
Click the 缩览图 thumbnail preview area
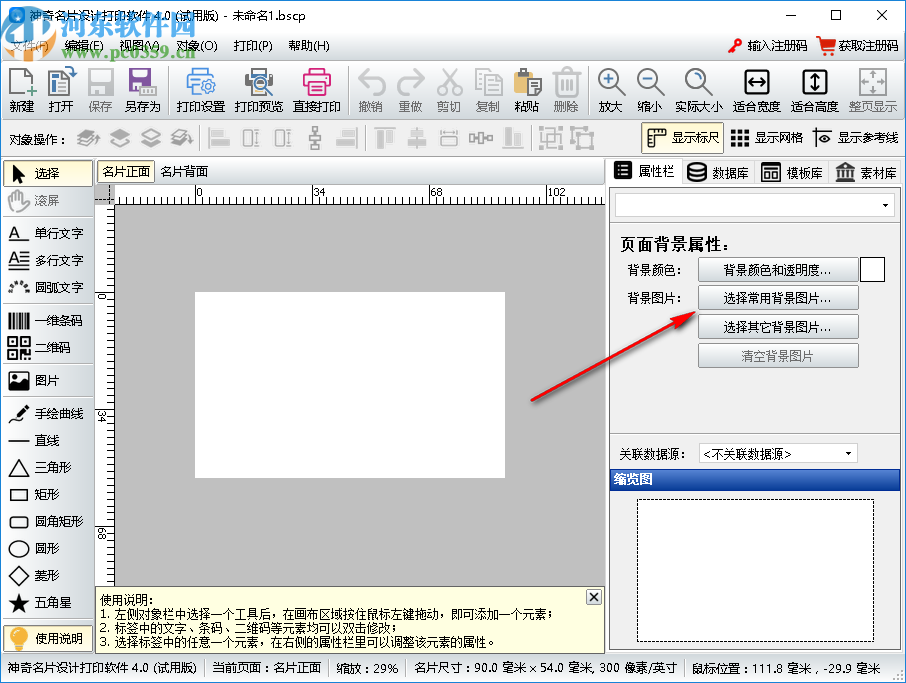point(755,570)
